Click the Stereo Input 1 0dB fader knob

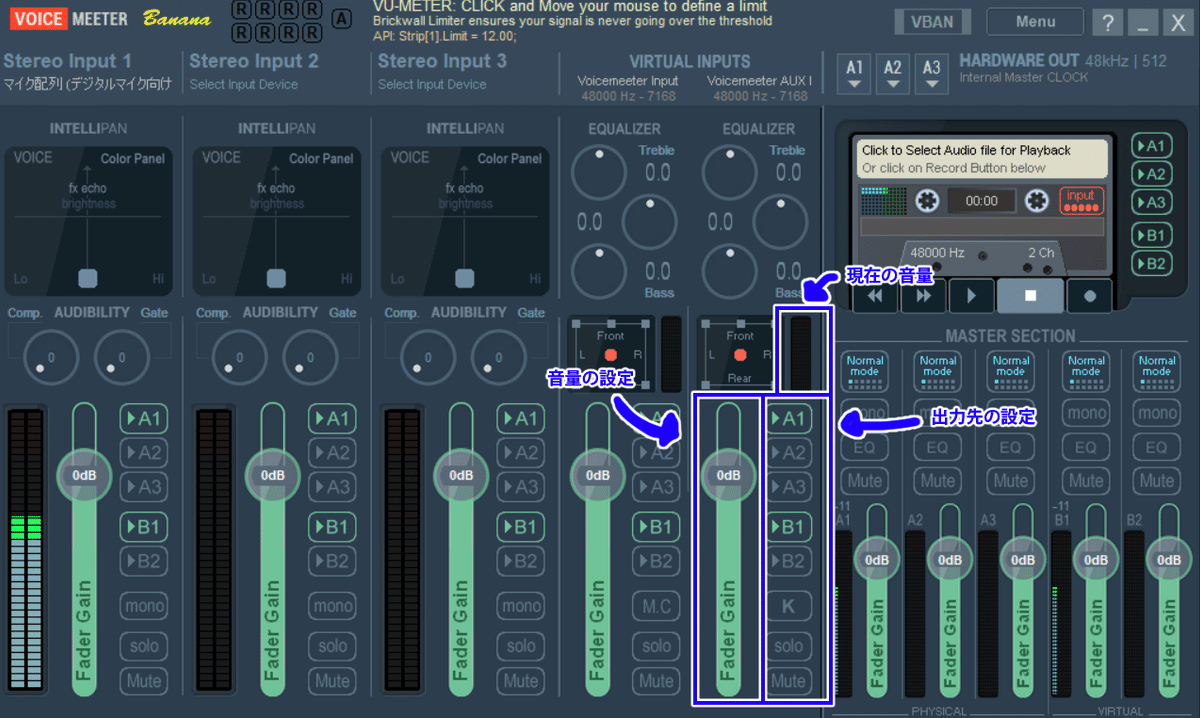pos(85,475)
